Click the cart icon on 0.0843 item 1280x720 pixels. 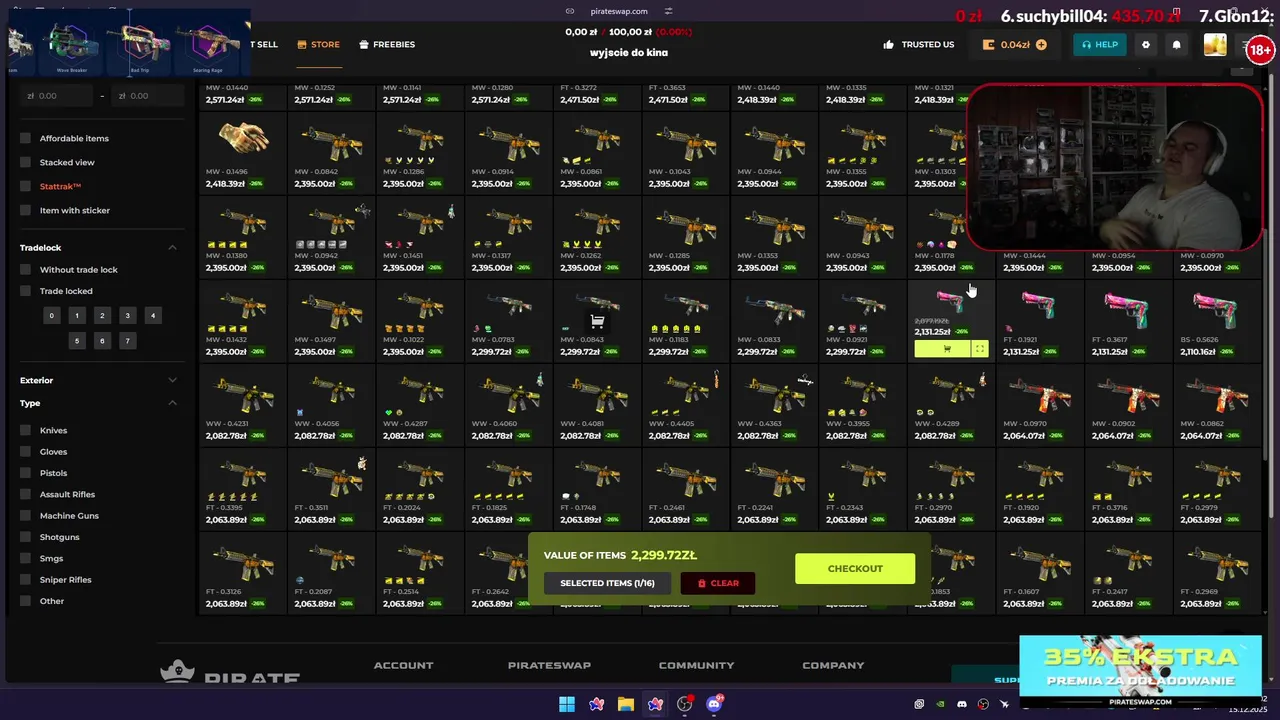point(597,322)
